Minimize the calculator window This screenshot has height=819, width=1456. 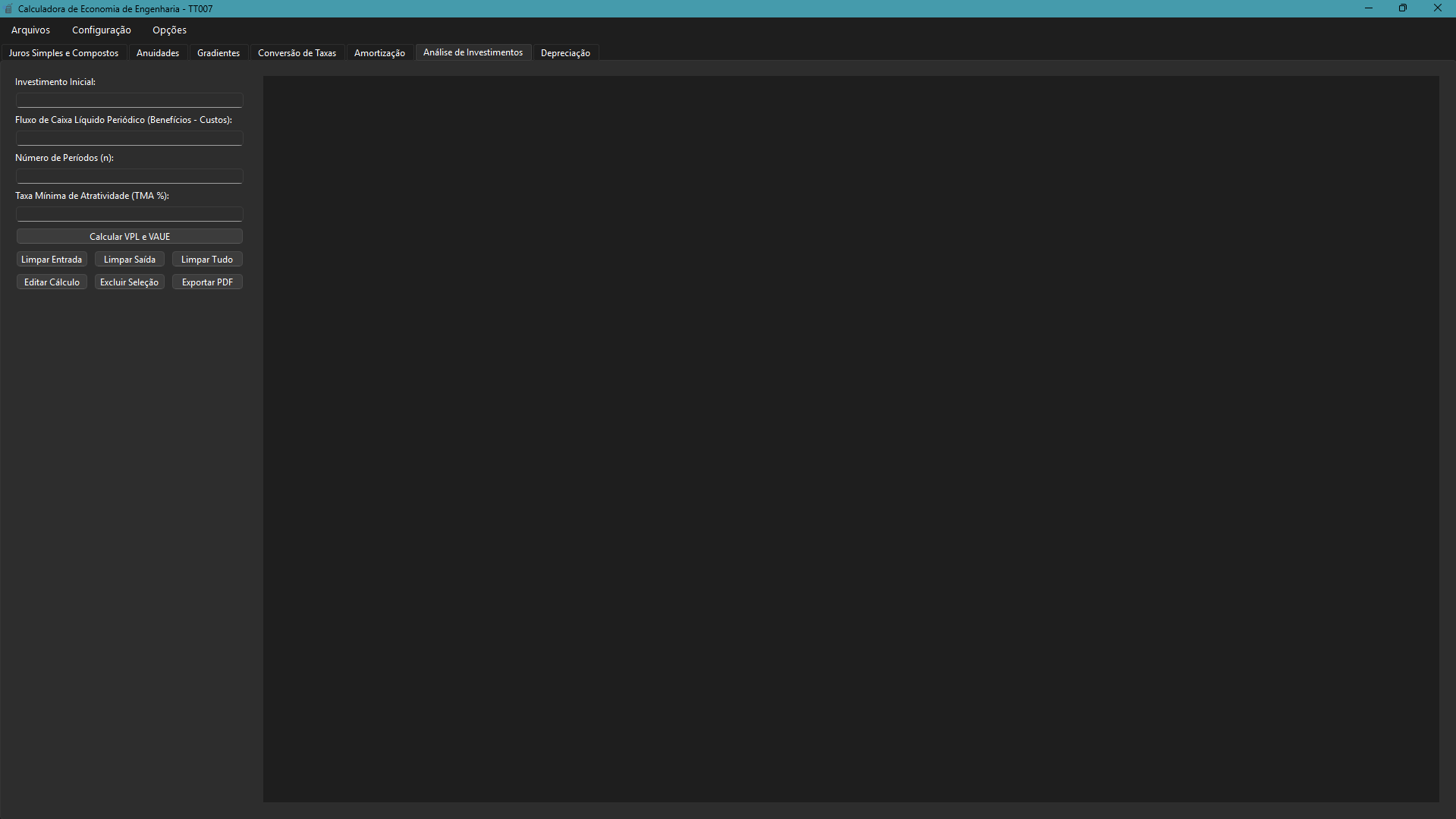tap(1369, 8)
